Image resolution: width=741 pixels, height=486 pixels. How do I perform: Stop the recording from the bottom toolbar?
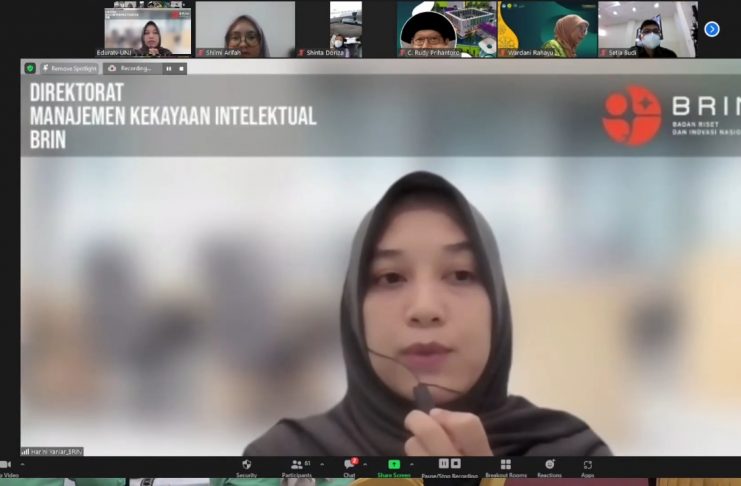tap(456, 464)
